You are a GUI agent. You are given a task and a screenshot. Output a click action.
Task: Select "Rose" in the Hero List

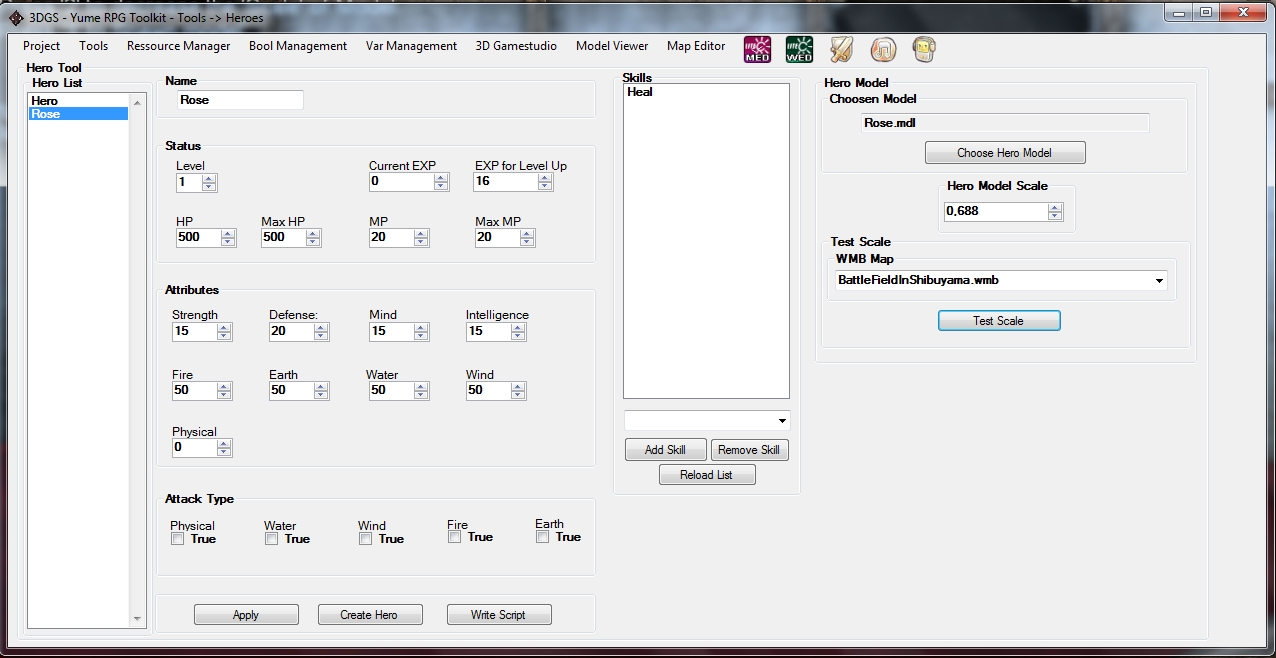point(79,114)
